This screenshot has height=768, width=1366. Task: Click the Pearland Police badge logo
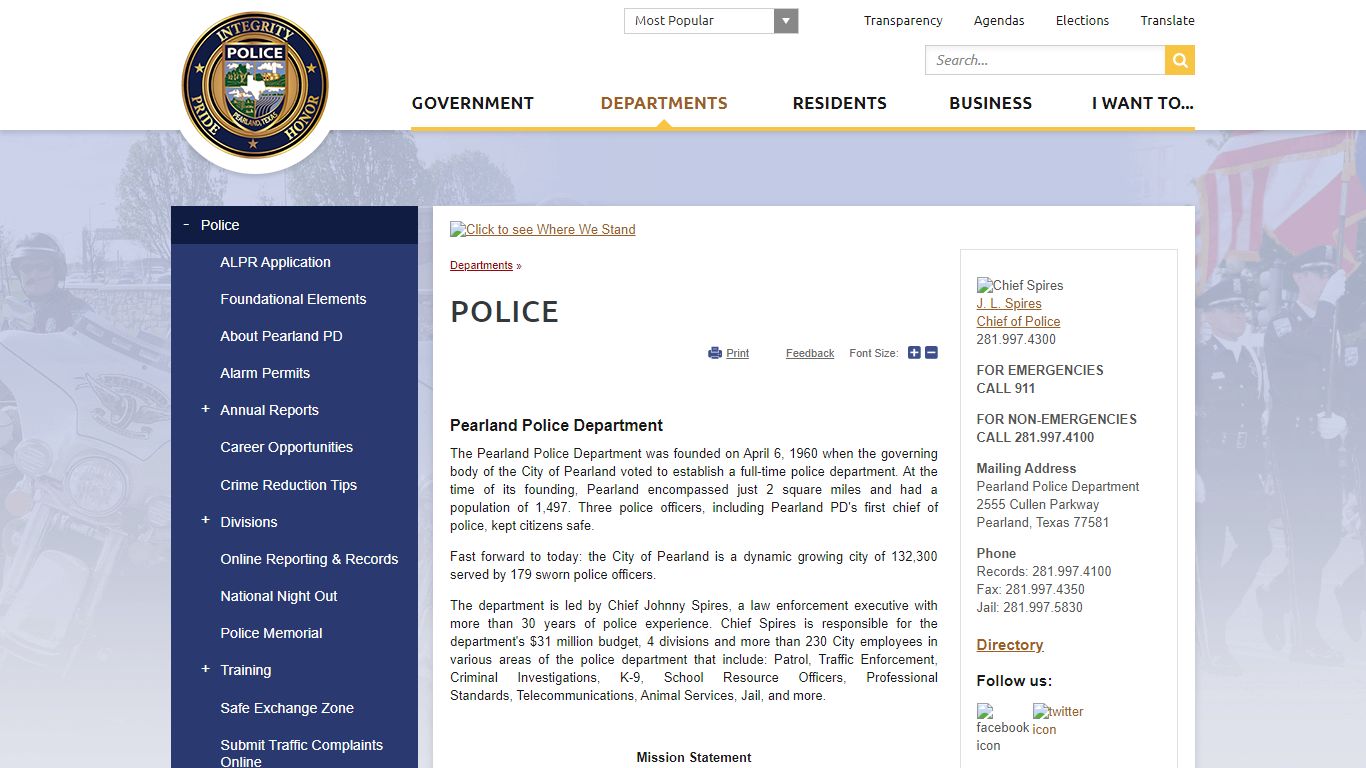pyautogui.click(x=255, y=85)
